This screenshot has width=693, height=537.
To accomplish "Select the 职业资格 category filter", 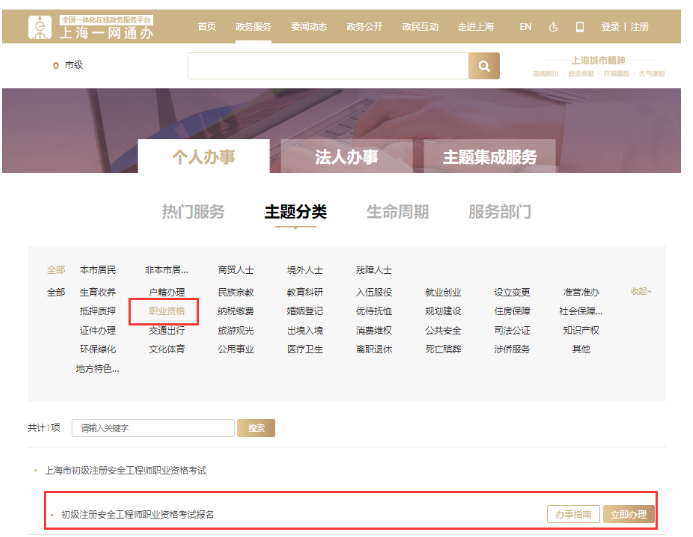I will coord(166,311).
